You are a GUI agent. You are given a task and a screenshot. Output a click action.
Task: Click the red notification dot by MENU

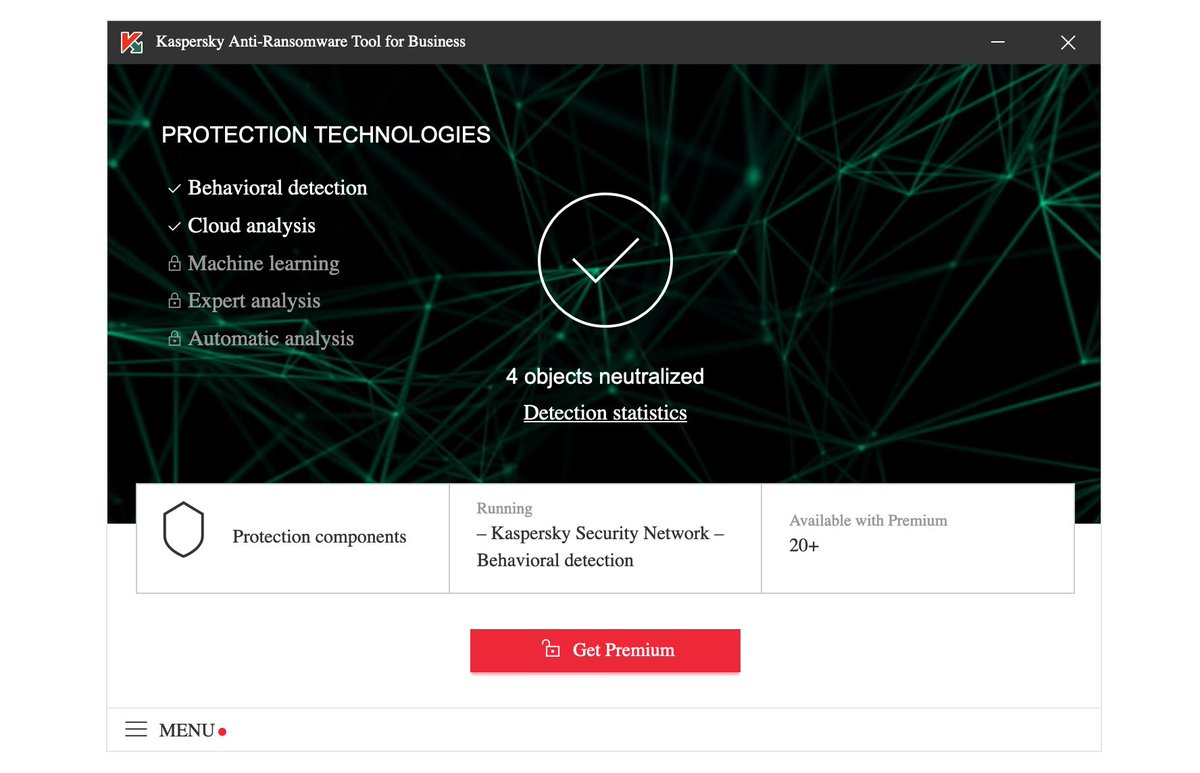222,731
